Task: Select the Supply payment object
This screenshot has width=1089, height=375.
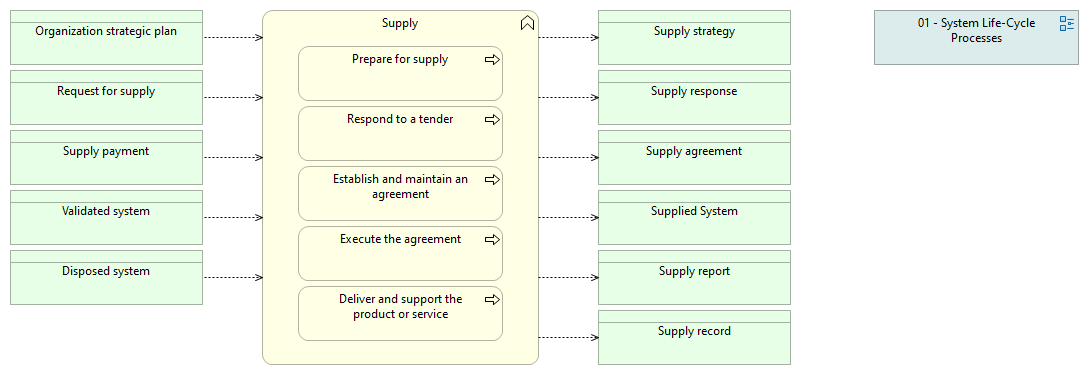Action: (x=106, y=158)
